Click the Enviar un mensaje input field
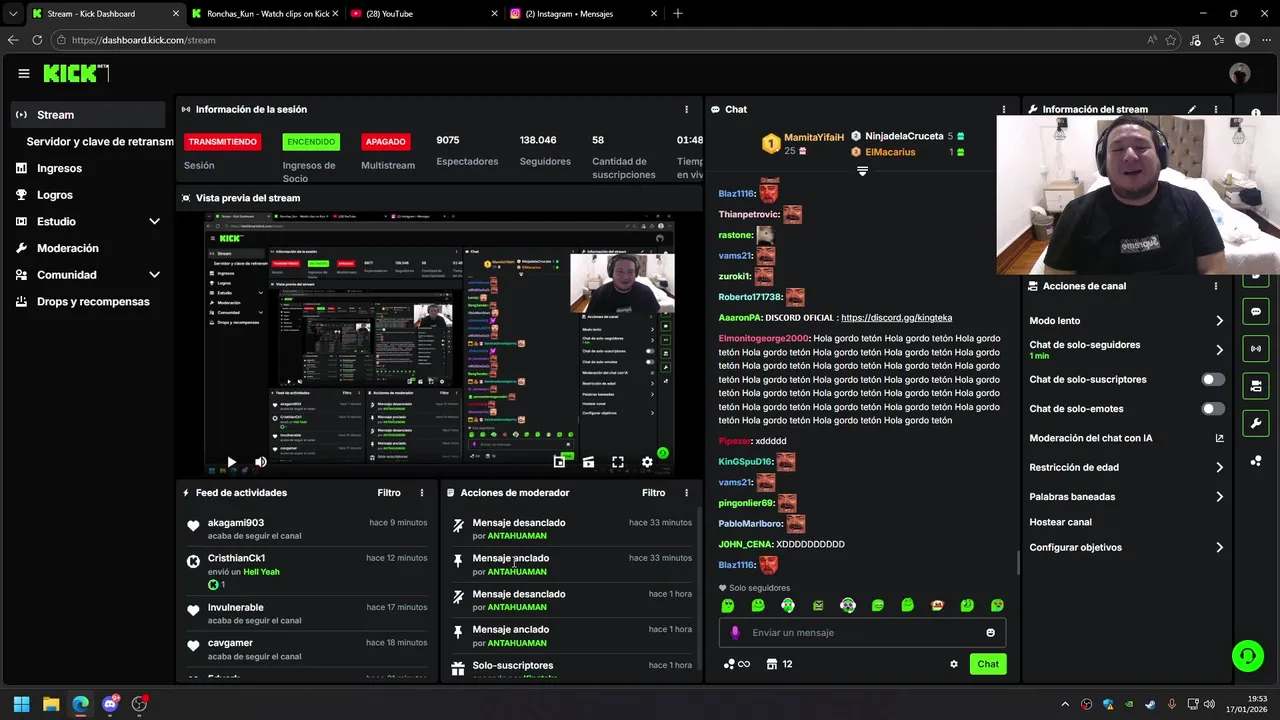The width and height of the screenshot is (1280, 720). click(862, 633)
